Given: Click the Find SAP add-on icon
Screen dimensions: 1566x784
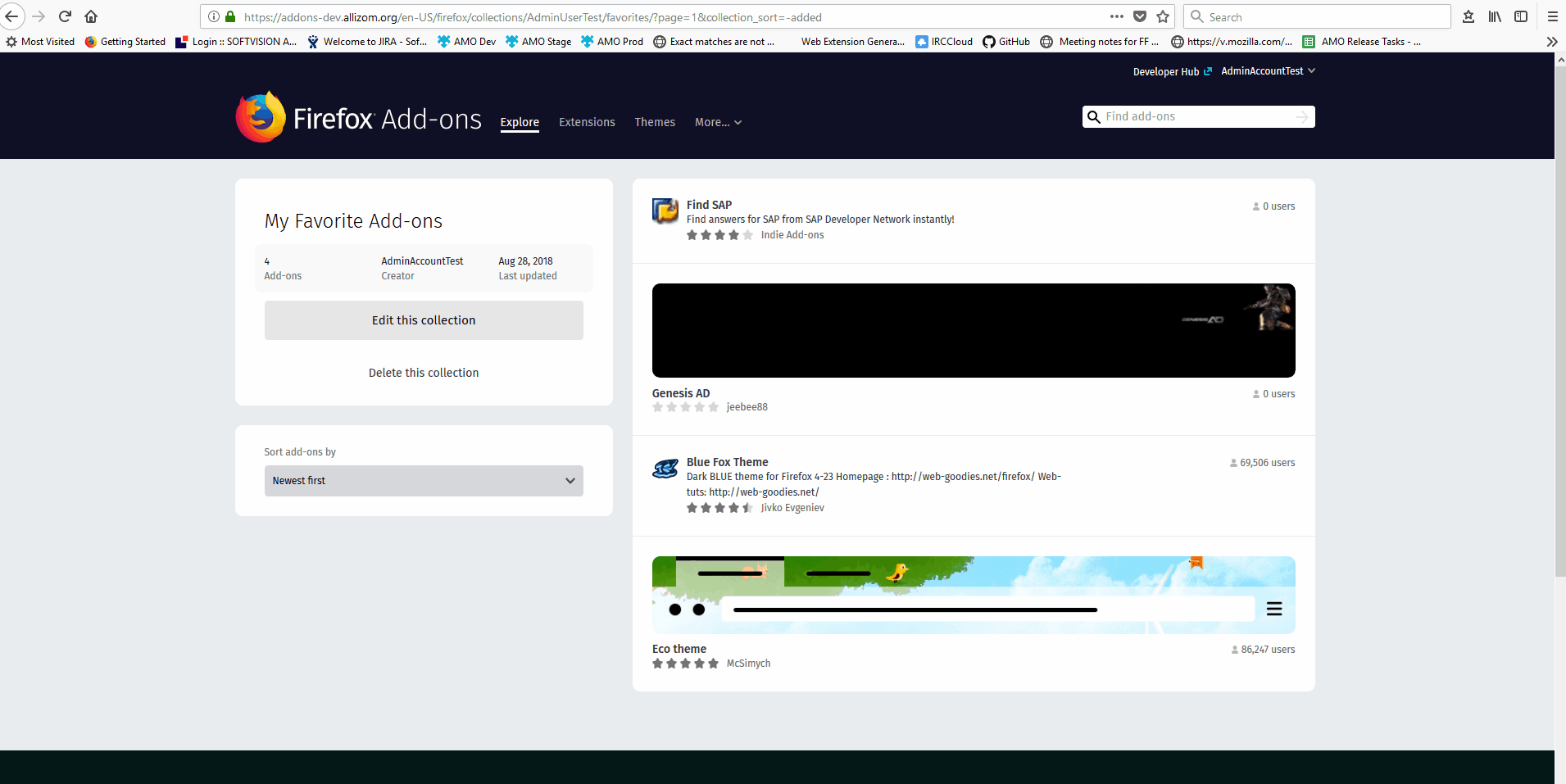Looking at the screenshot, I should tap(665, 211).
